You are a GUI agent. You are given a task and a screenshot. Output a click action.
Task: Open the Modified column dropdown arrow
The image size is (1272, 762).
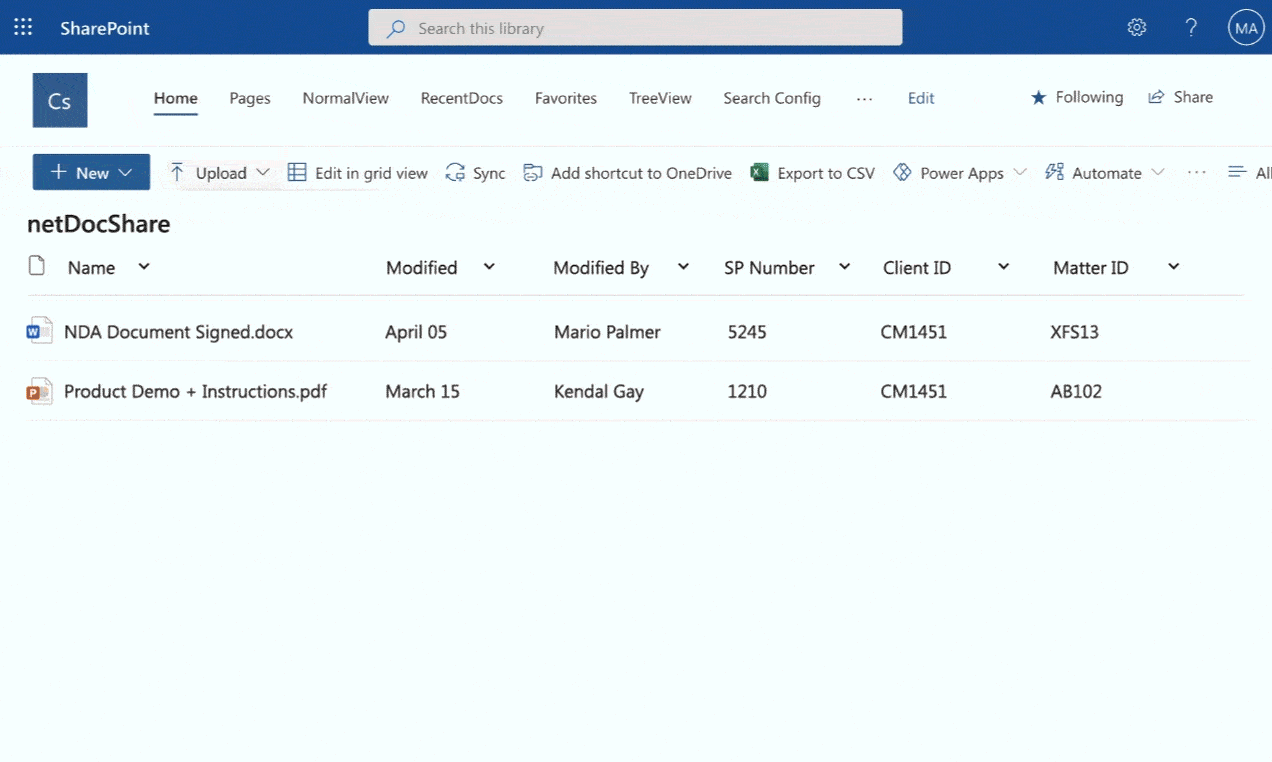tap(489, 266)
